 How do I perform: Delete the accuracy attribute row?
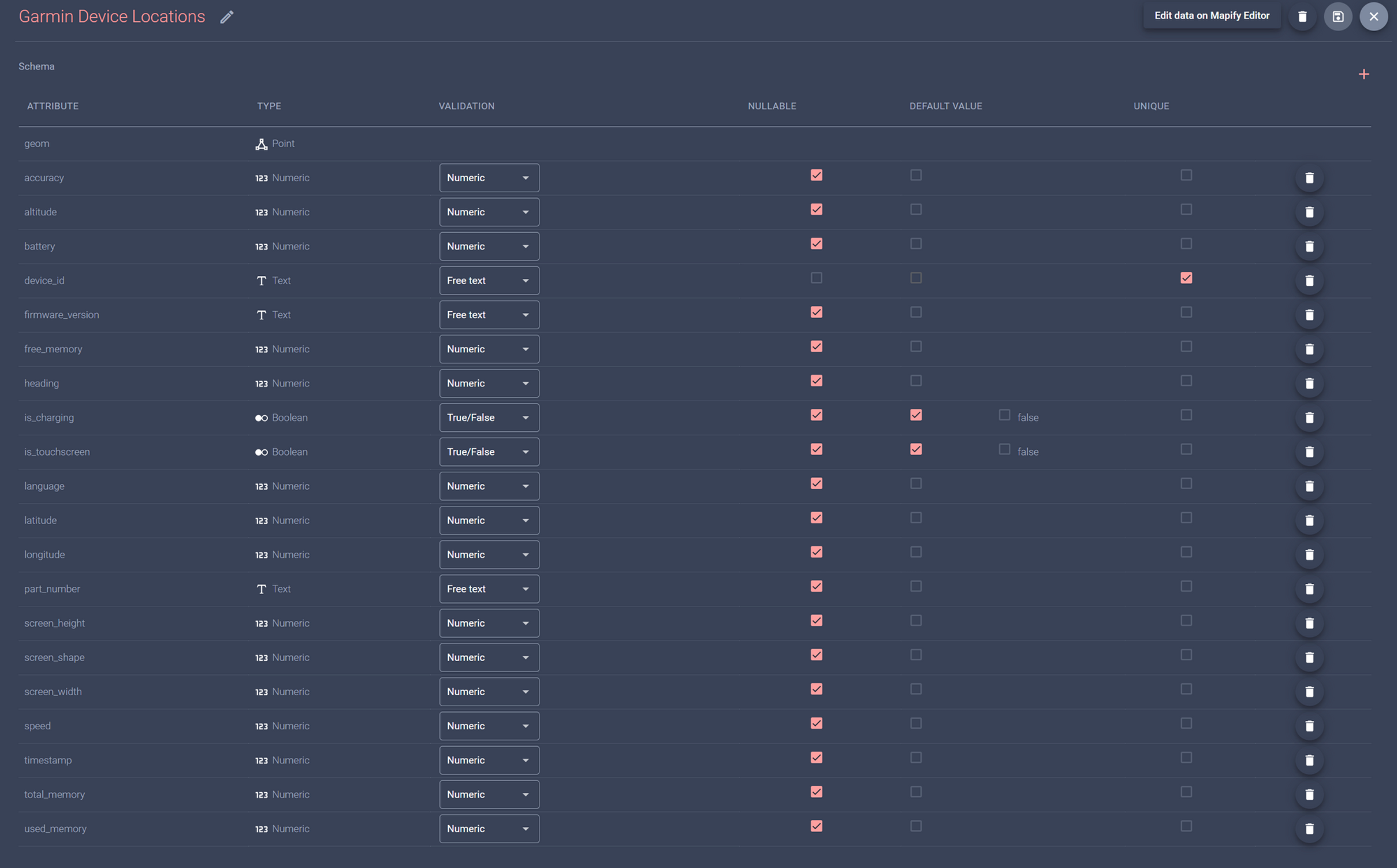click(x=1309, y=178)
